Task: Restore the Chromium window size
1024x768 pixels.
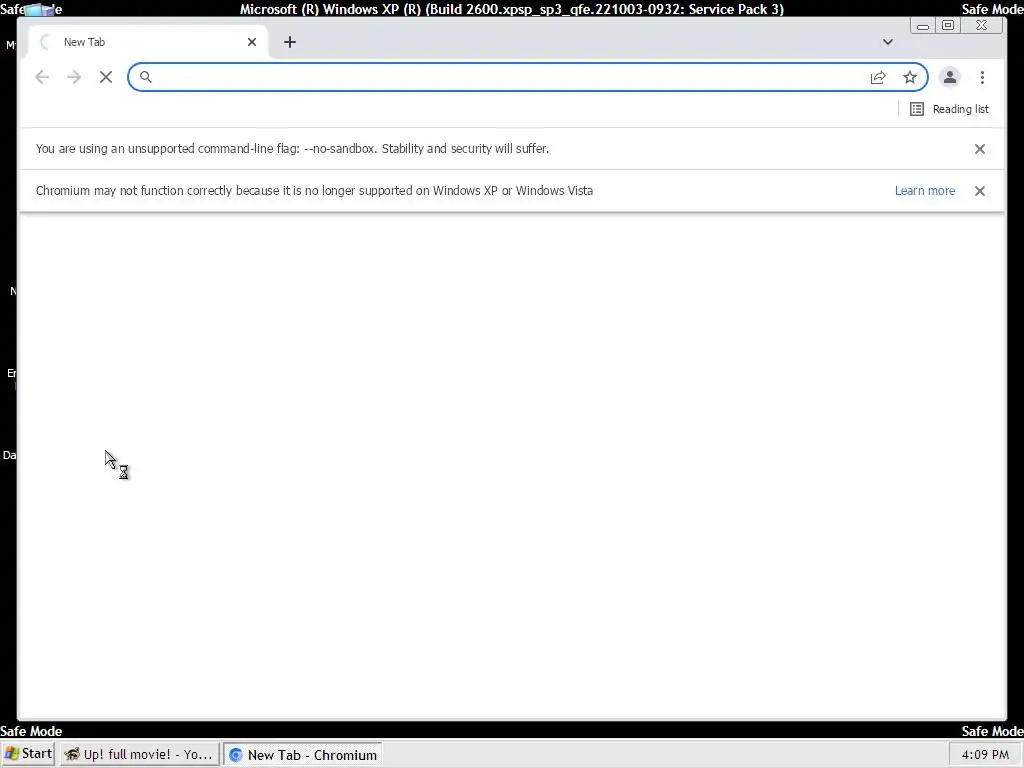Action: click(x=948, y=25)
